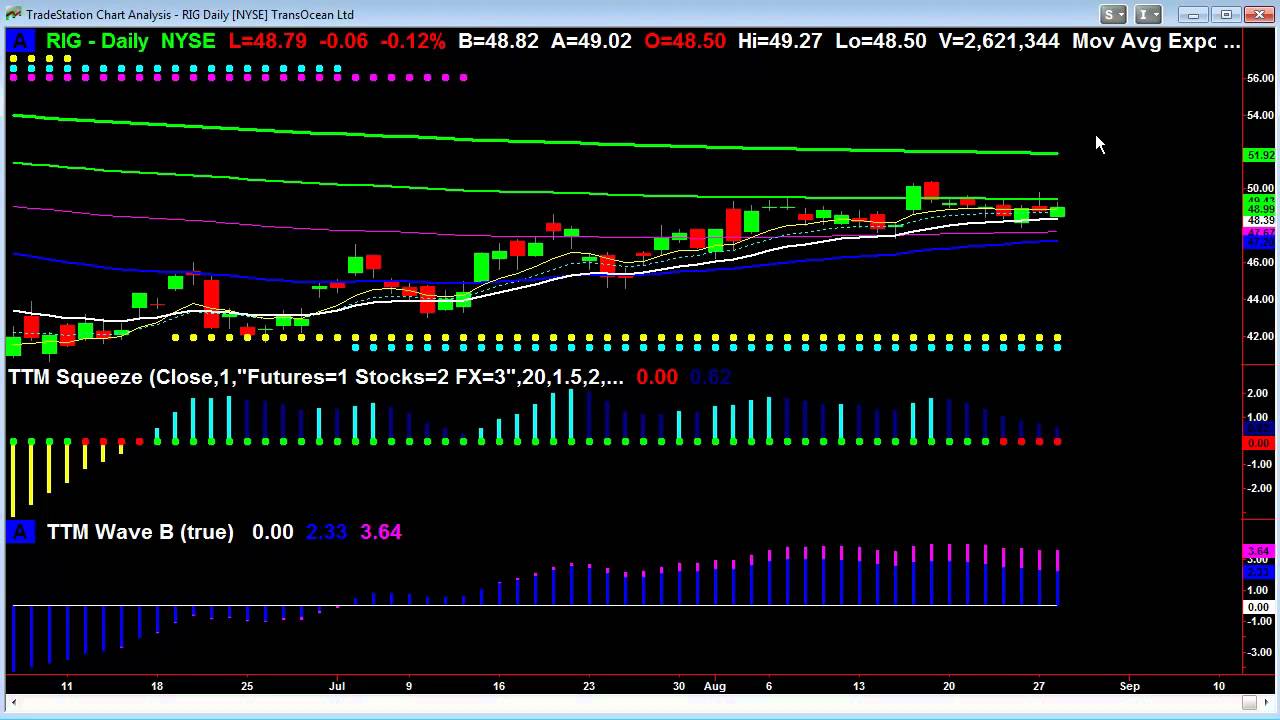This screenshot has height=720, width=1280.
Task: Click the 'Mov Avg Expc ...' indicator label
Action: coord(1156,41)
